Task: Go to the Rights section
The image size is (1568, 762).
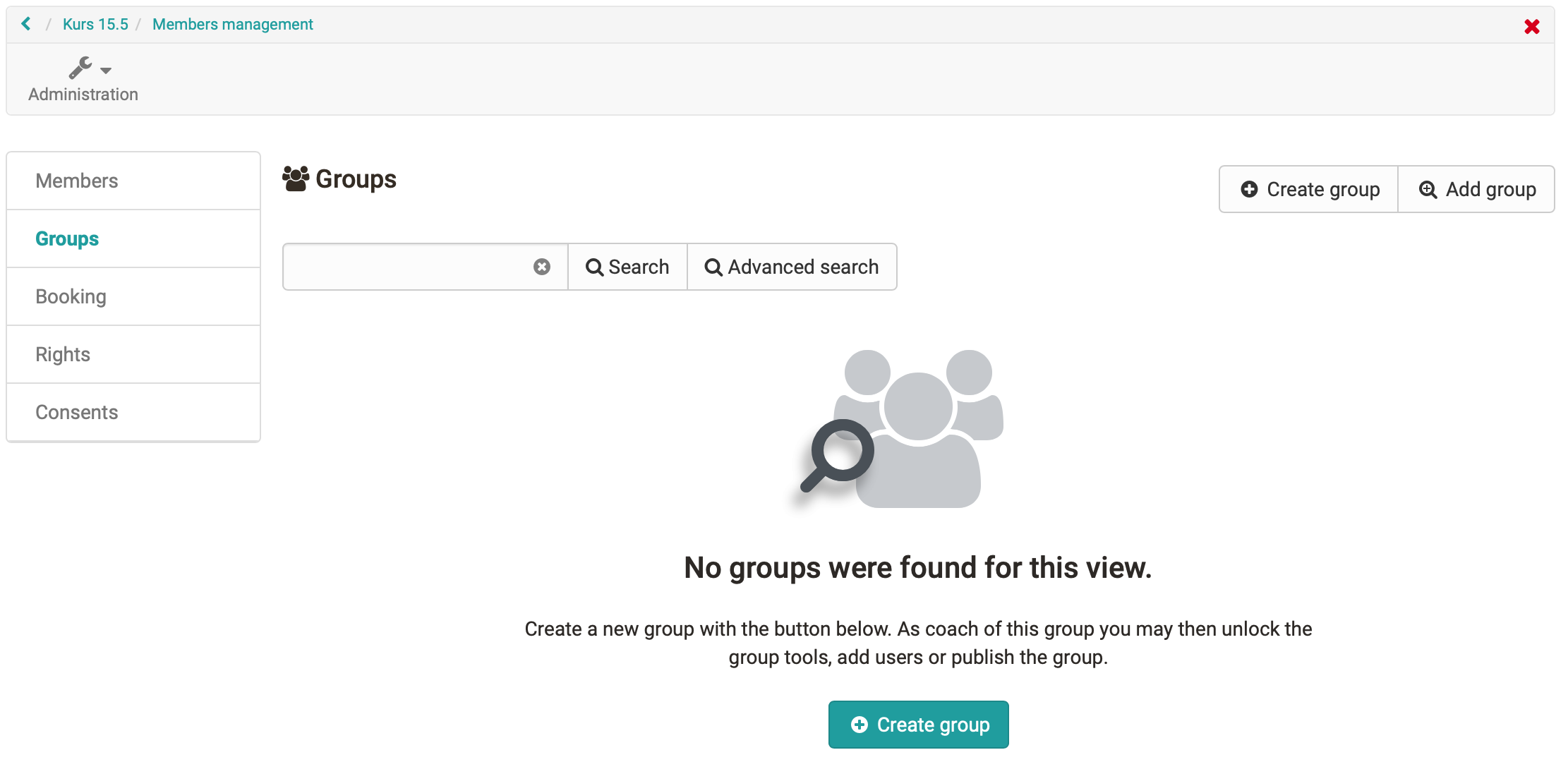Action: tap(63, 354)
